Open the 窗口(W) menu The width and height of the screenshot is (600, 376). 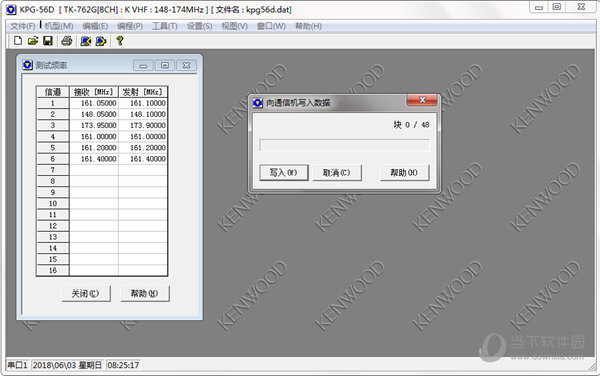(x=271, y=26)
